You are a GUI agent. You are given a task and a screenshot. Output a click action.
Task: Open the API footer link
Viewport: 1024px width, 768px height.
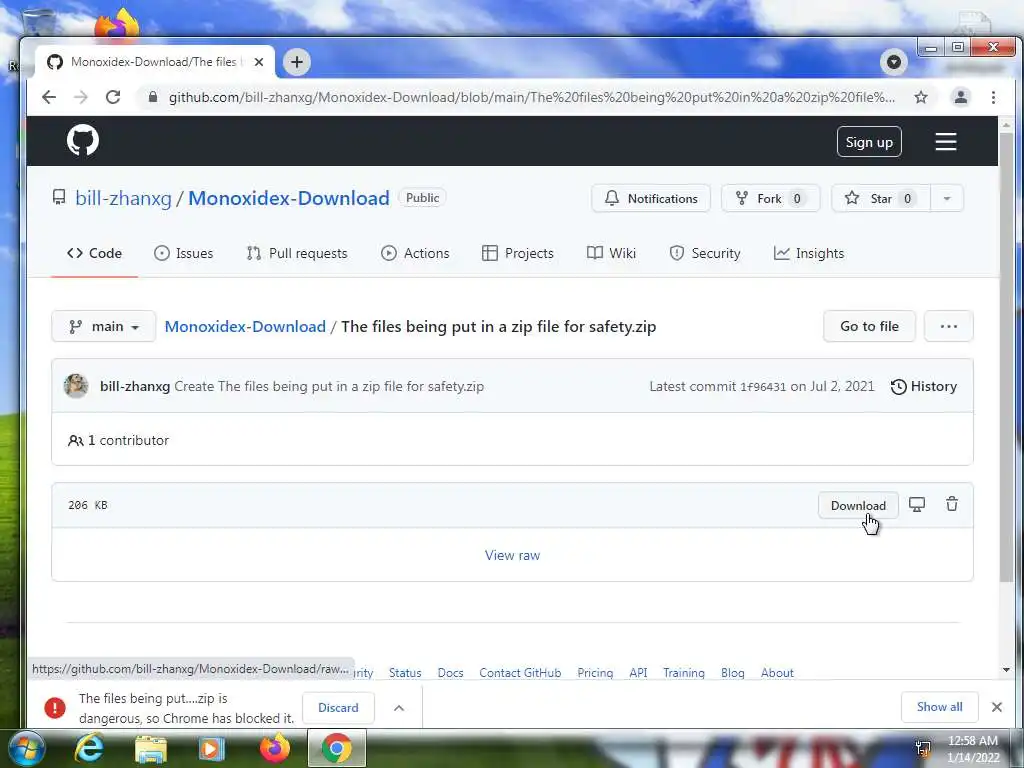pos(638,673)
